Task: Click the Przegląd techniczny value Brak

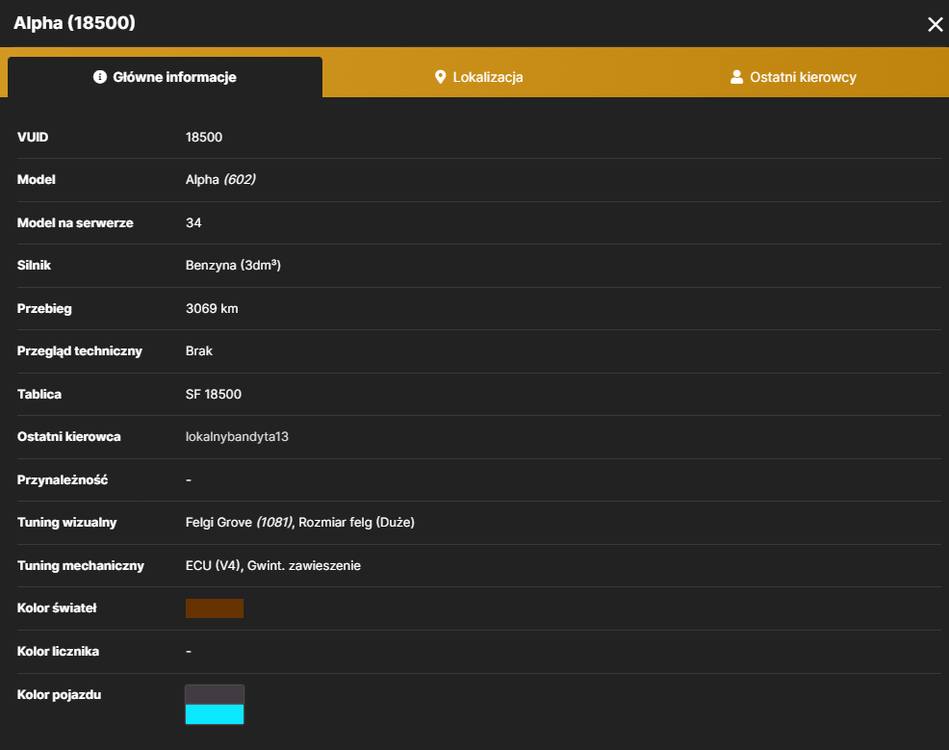Action: 199,351
